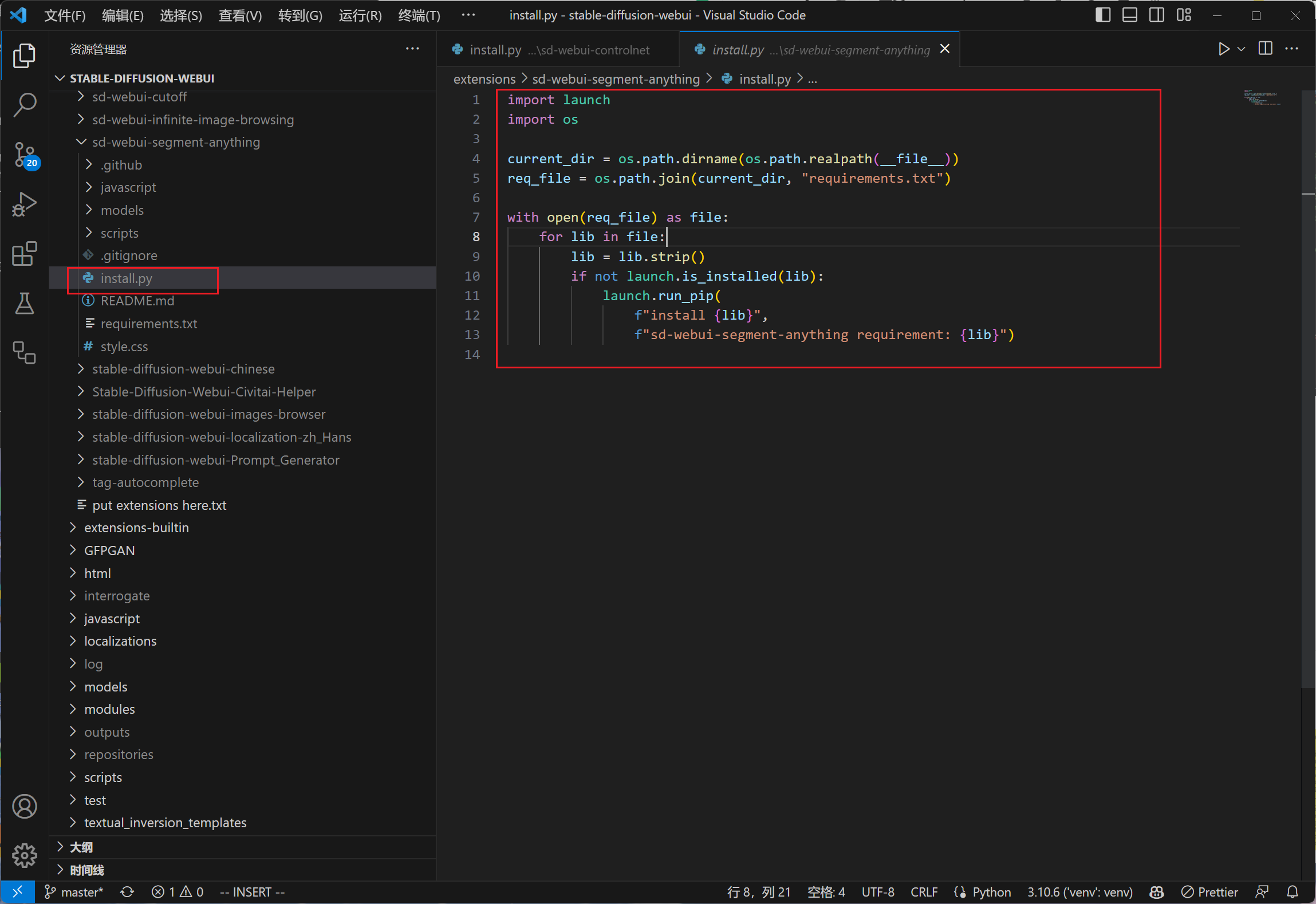Click the Copilot icon in status bar

(x=1156, y=892)
